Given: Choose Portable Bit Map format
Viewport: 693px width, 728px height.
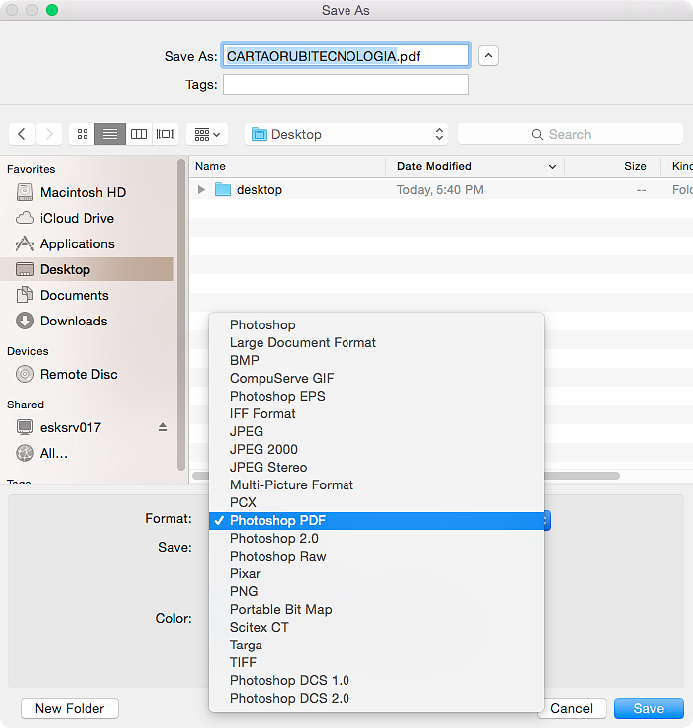Looking at the screenshot, I should click(376, 610).
